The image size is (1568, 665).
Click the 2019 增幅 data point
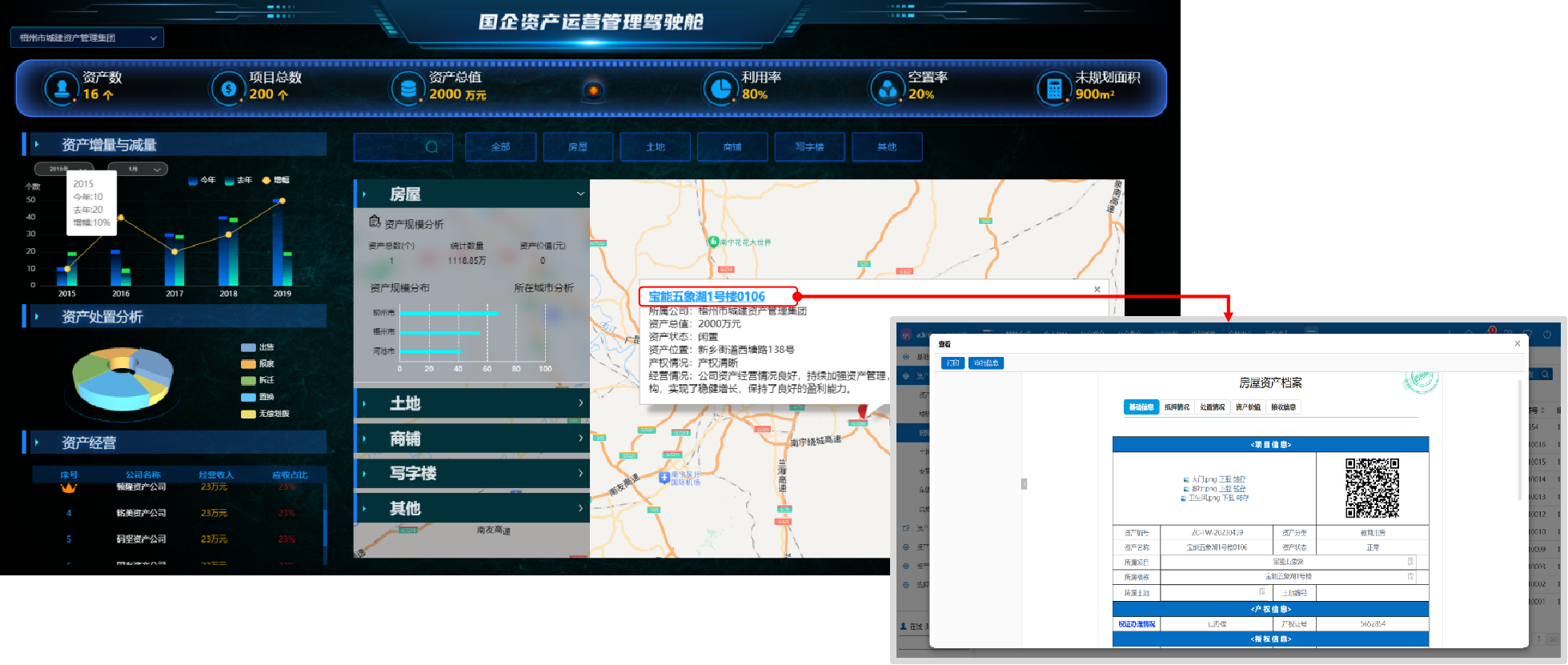282,201
